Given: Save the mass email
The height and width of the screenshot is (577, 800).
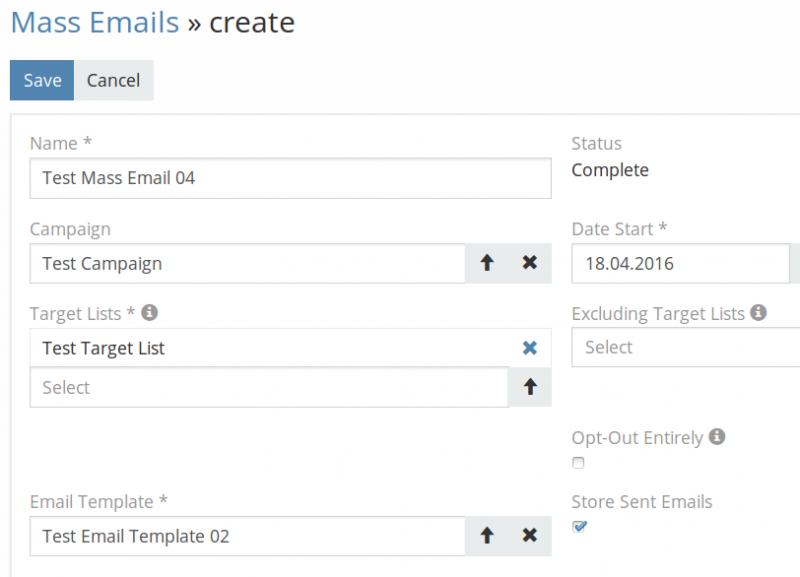Looking at the screenshot, I should pyautogui.click(x=42, y=80).
